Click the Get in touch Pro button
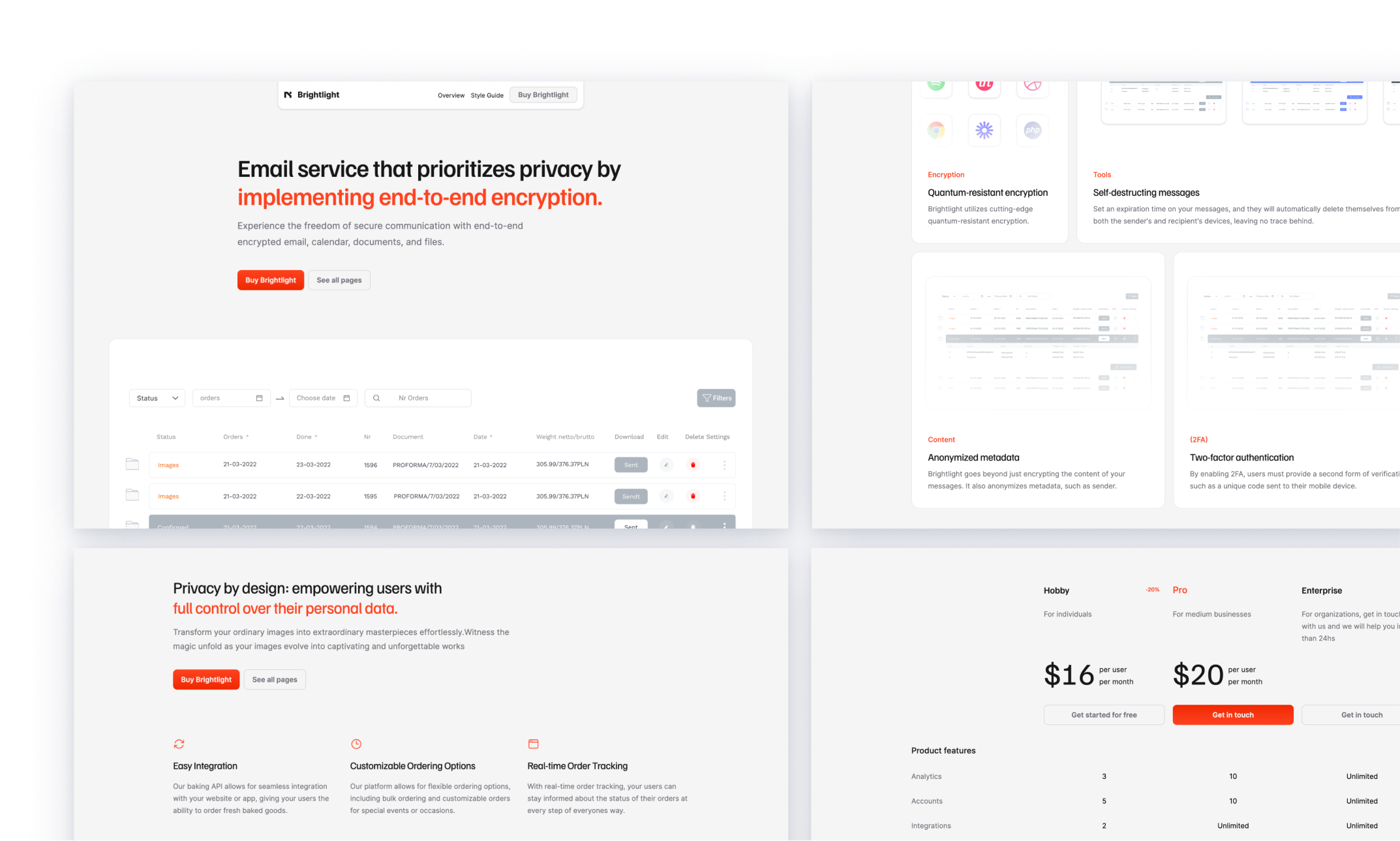Viewport: 1400px width, 841px height. click(x=1231, y=714)
